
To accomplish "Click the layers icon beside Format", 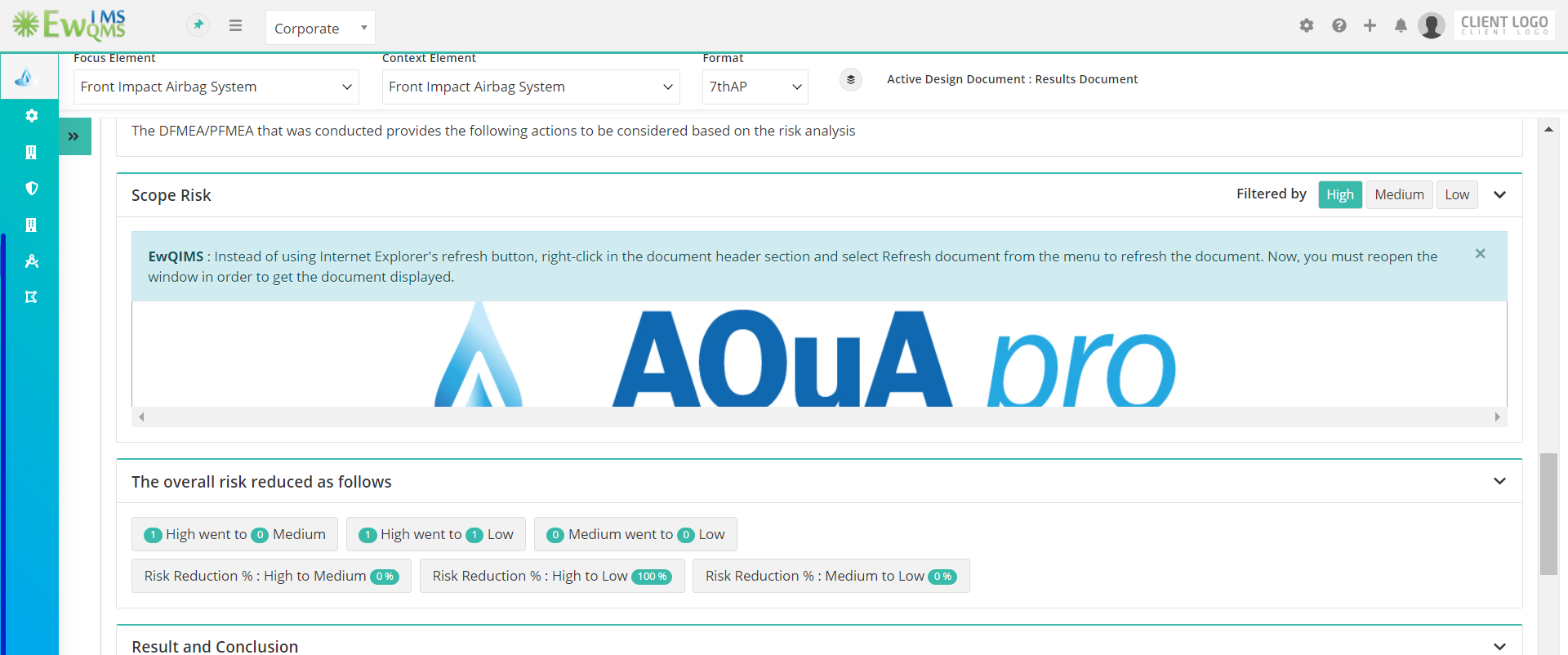I will coord(851,79).
